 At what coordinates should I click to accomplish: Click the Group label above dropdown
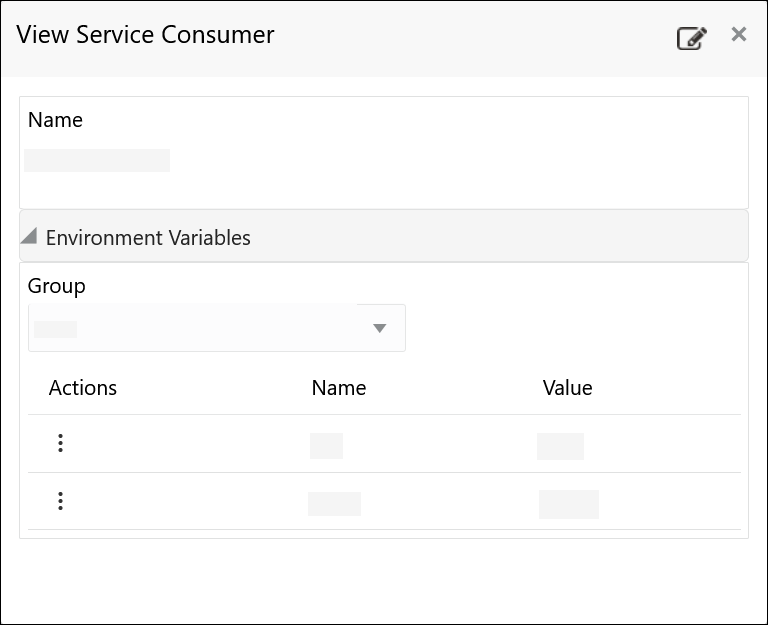click(57, 286)
